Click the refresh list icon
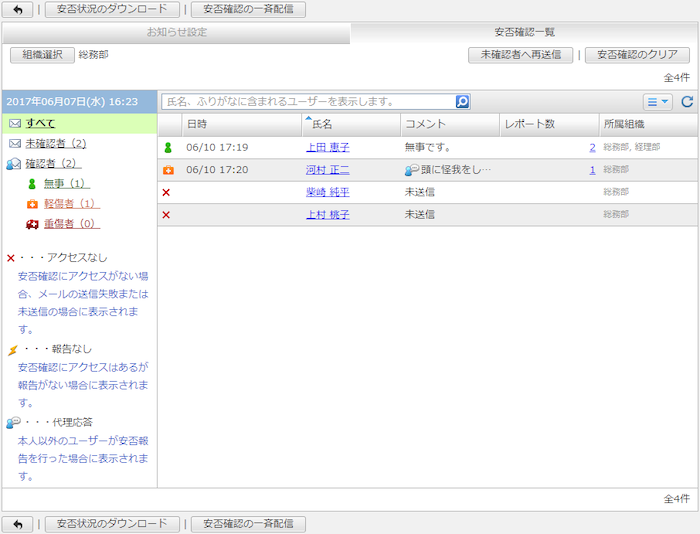The width and height of the screenshot is (700, 534). click(x=687, y=101)
